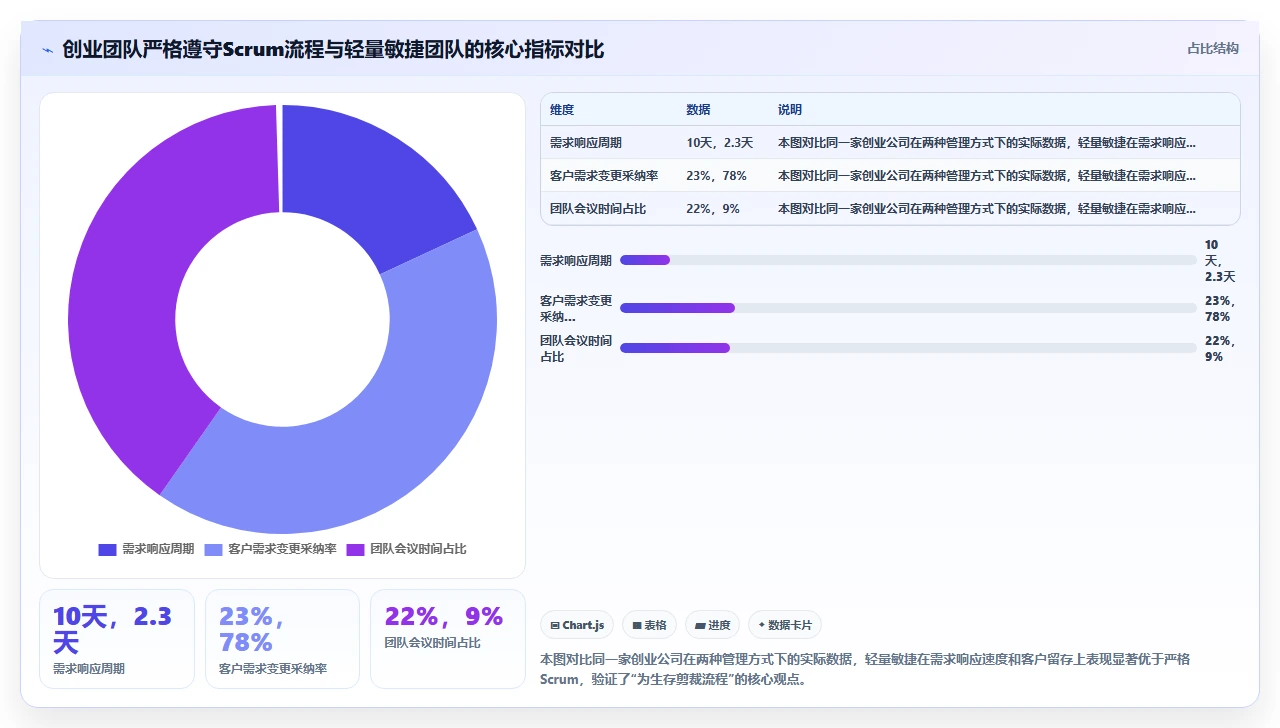The image size is (1280, 728).
Task: Click table cell 团队会议时间占比
Action: pos(598,209)
